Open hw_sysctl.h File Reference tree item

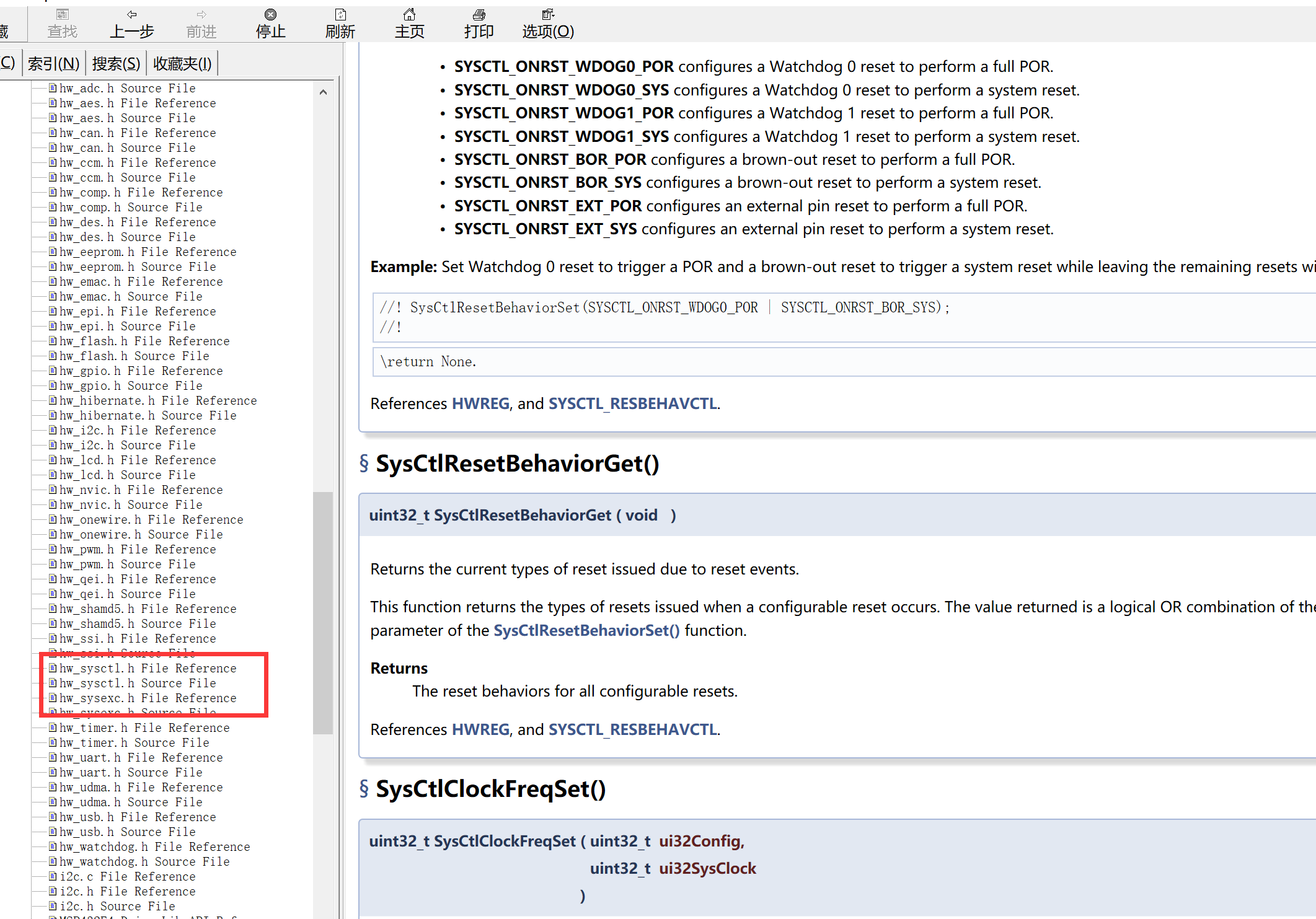tap(148, 668)
